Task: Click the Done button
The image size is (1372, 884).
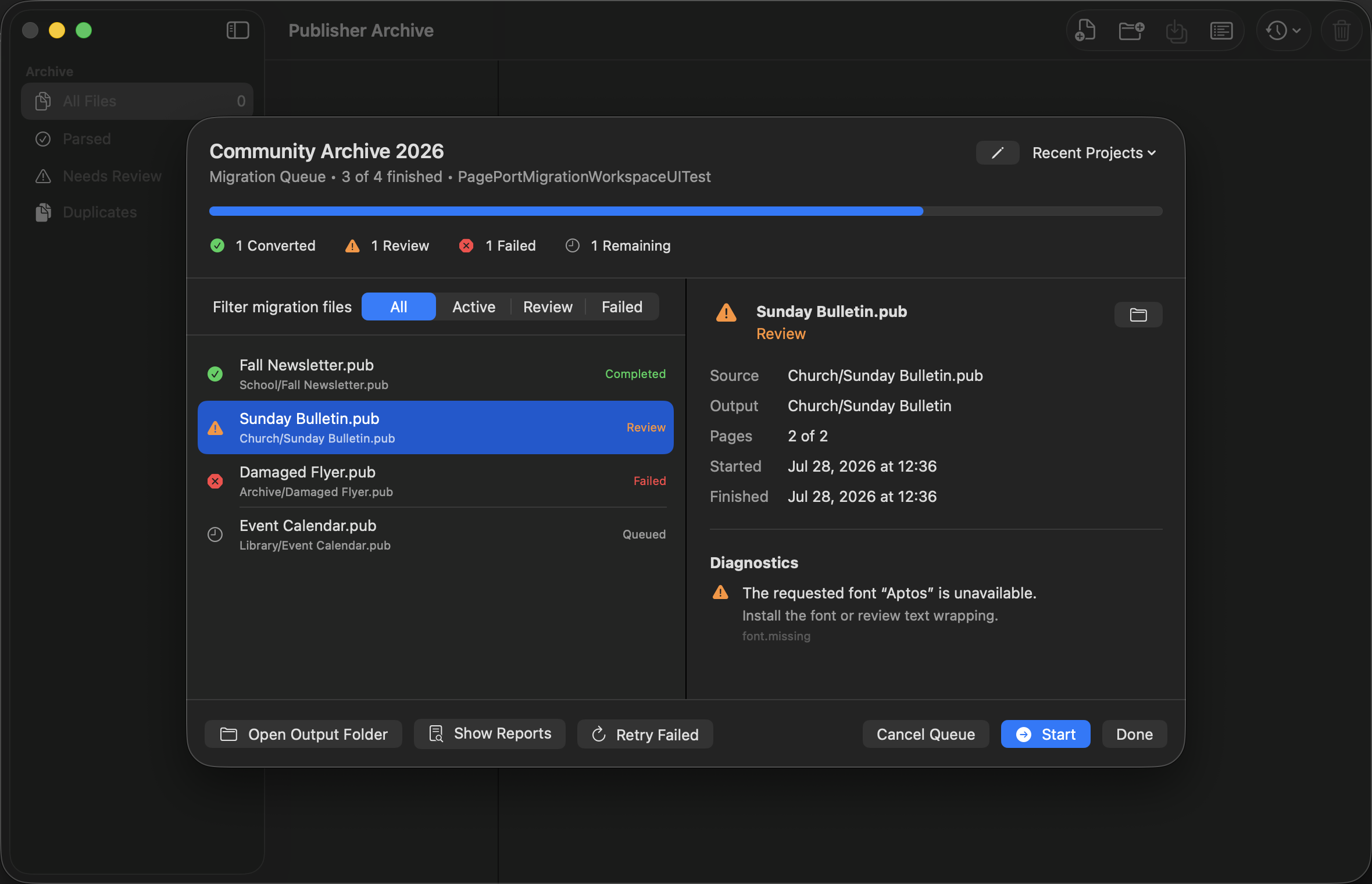Action: coord(1135,734)
